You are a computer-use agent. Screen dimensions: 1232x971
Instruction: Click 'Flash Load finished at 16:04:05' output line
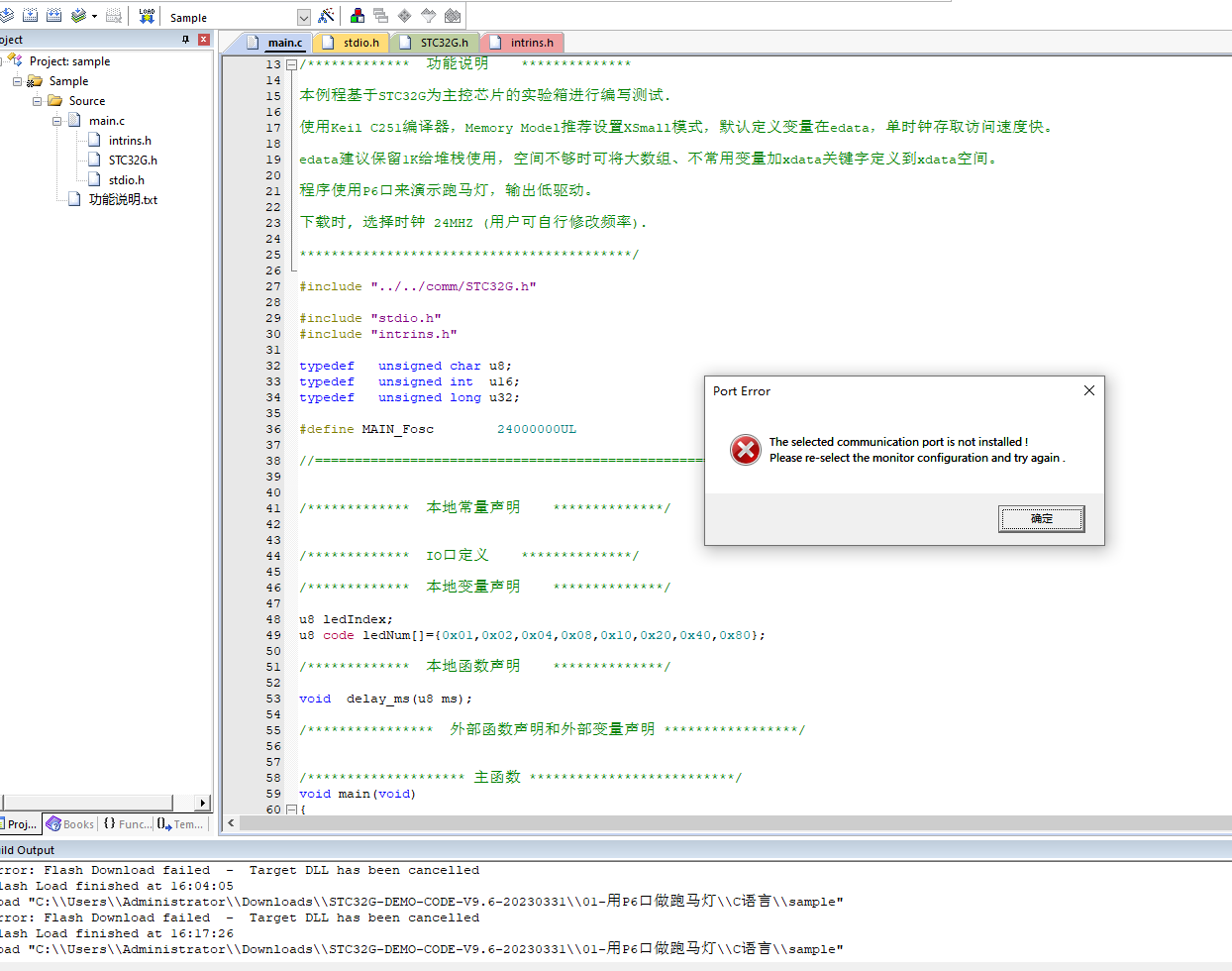pos(117,886)
